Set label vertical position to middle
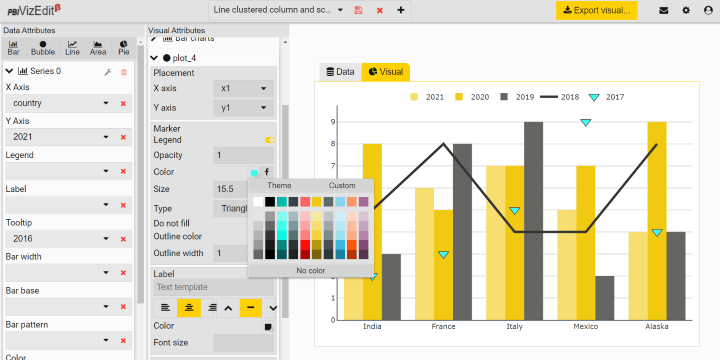728x360 pixels. (x=251, y=308)
